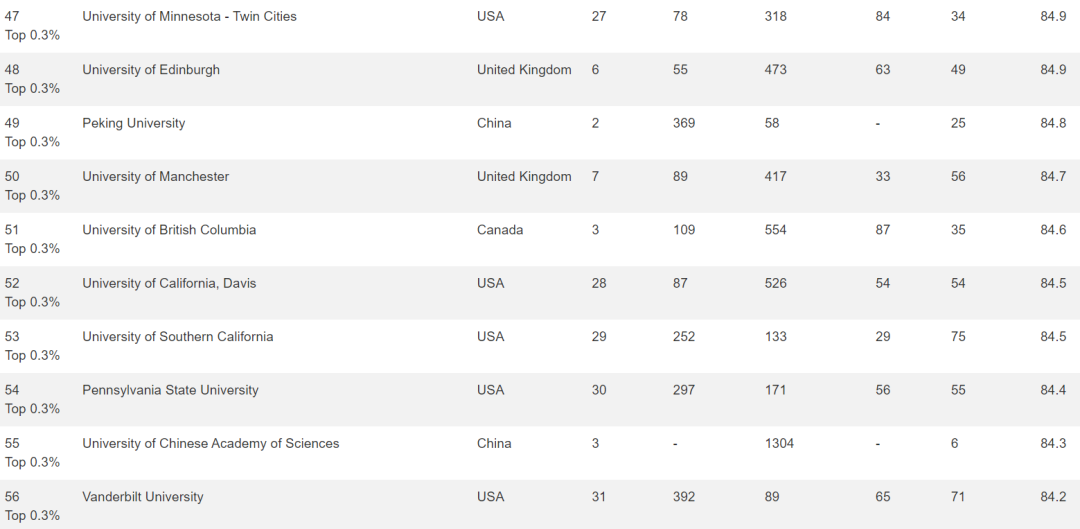Select Pennsylvania State University name
This screenshot has height=529, width=1080.
(170, 390)
